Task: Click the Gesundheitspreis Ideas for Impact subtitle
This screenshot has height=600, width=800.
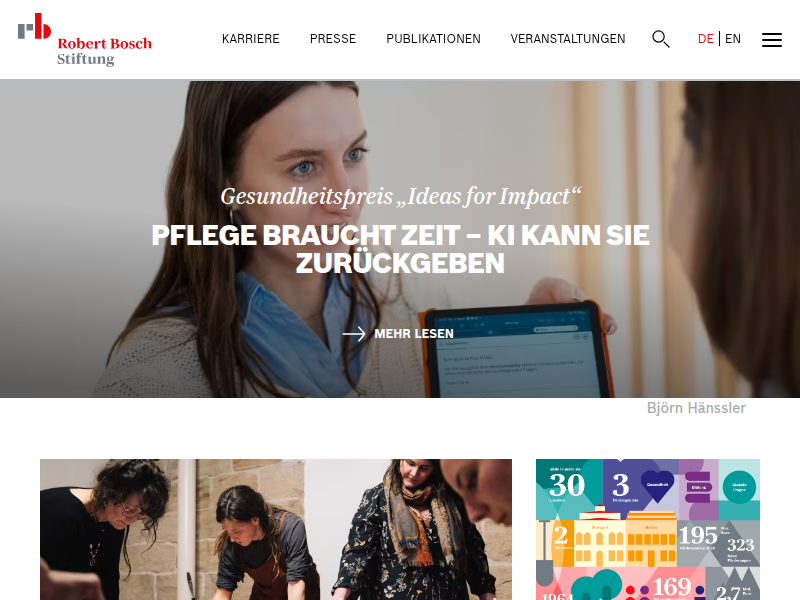Action: [401, 196]
